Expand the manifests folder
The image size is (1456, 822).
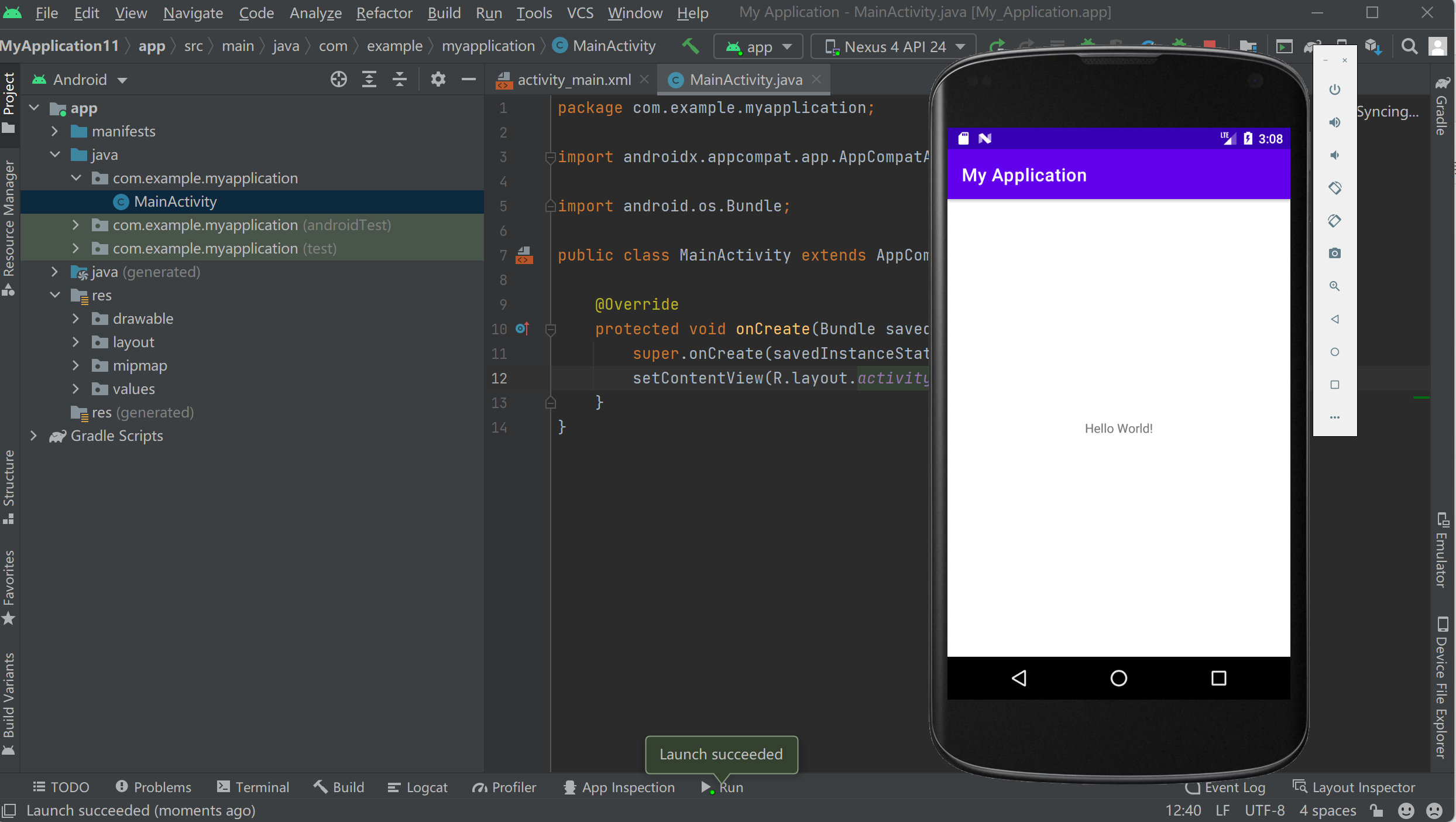click(x=54, y=131)
